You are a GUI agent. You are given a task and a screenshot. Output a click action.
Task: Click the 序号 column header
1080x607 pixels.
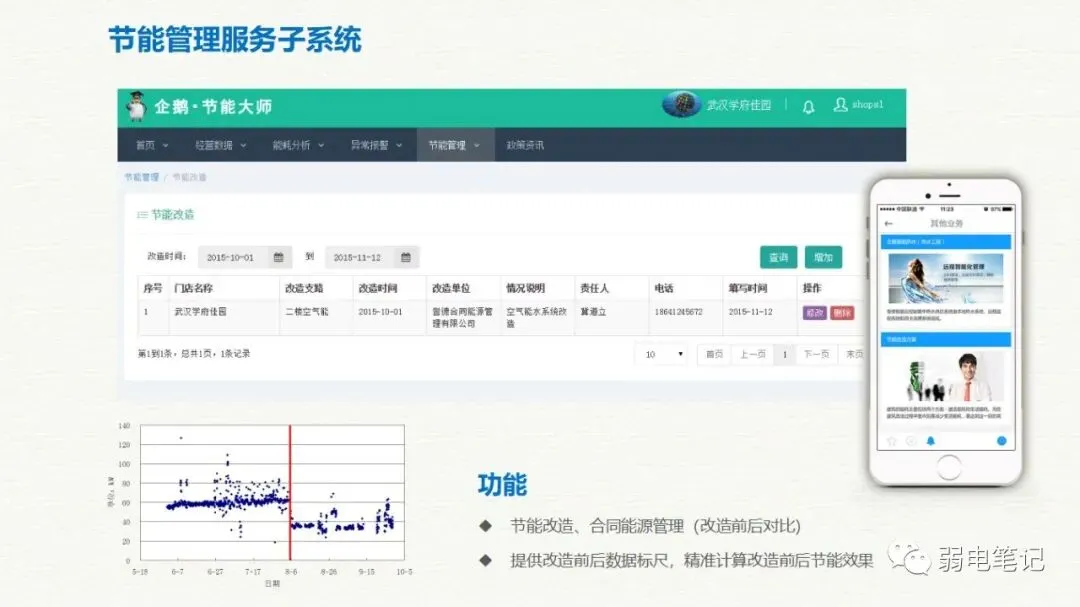point(153,288)
